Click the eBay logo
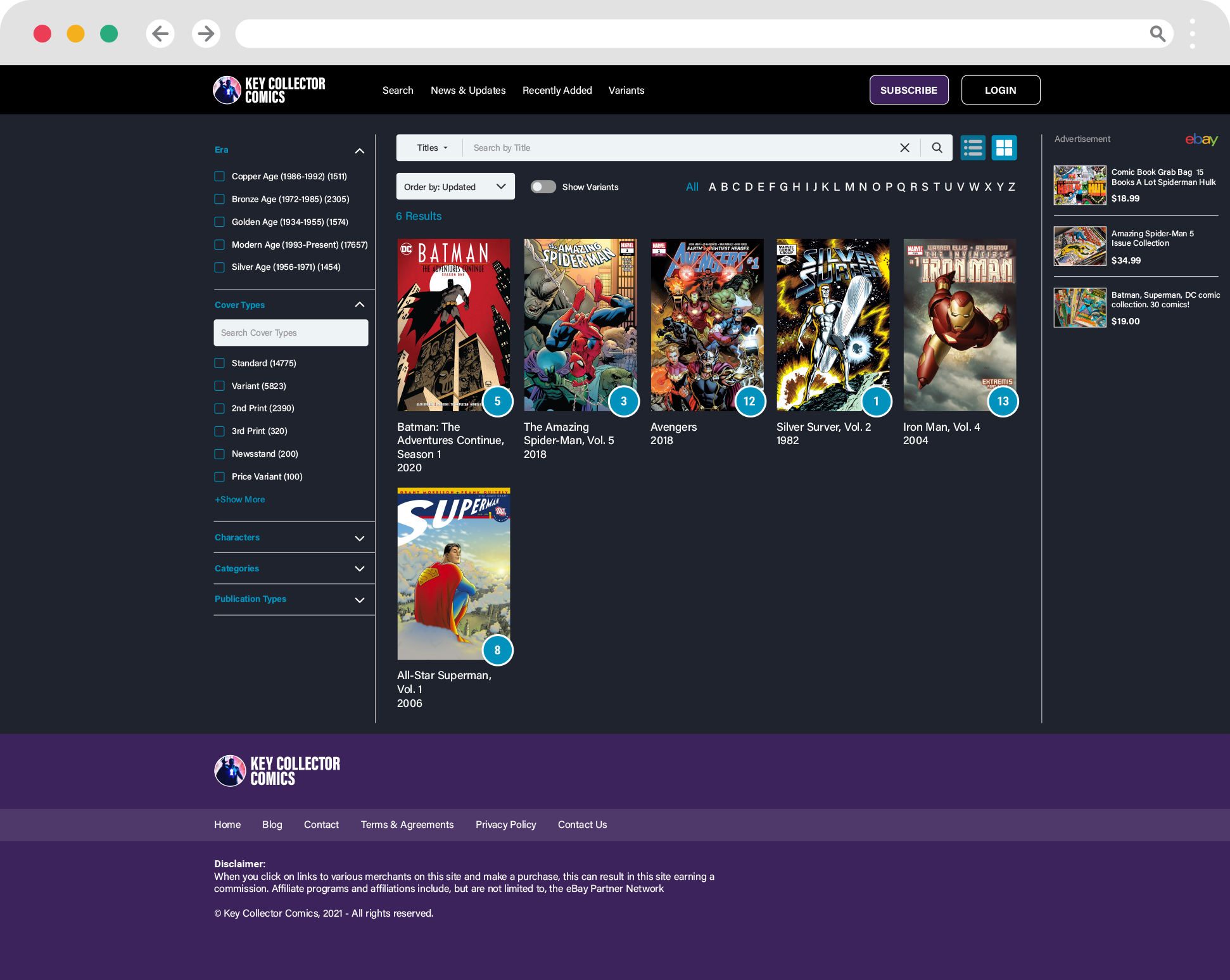This screenshot has height=980, width=1230. click(x=1201, y=139)
